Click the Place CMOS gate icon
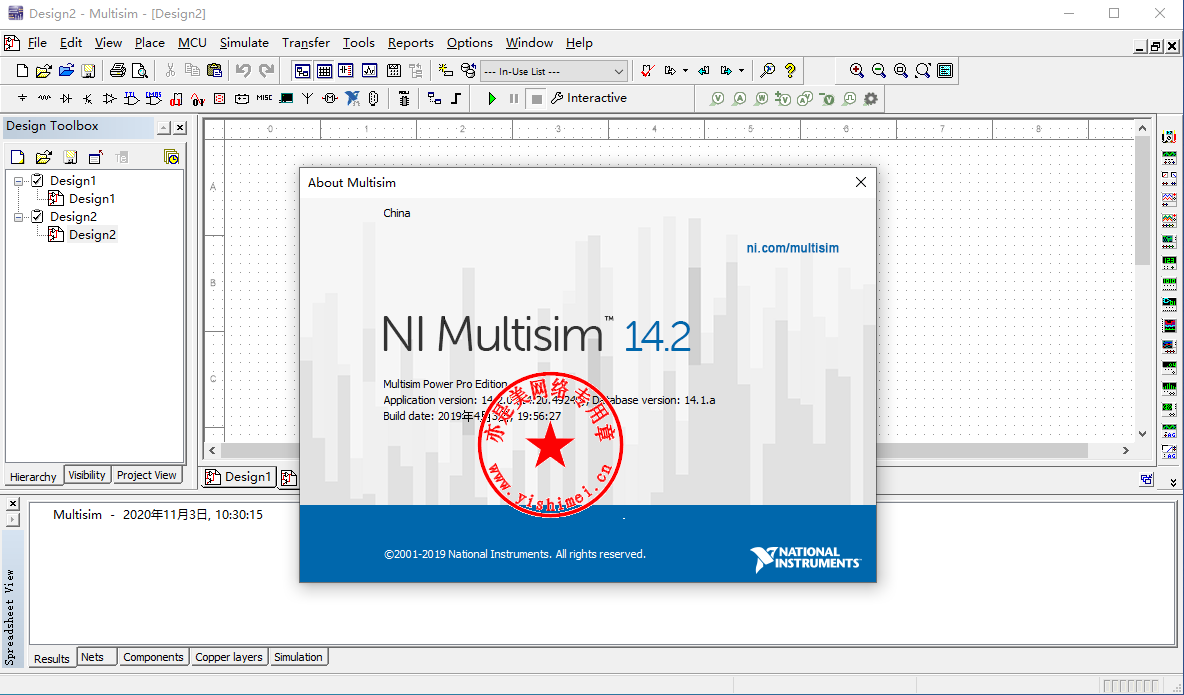1184x695 pixels. [154, 98]
